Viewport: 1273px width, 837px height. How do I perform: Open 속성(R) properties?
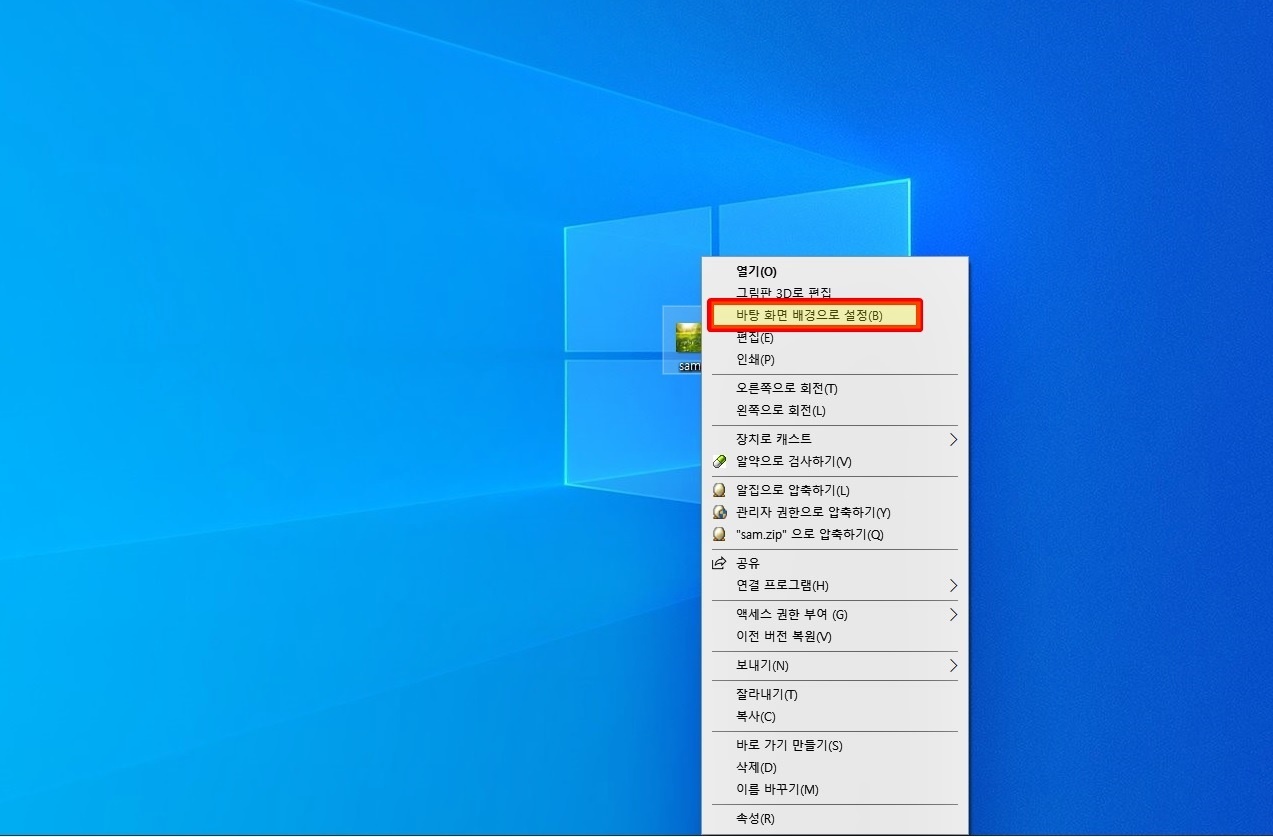click(x=835, y=819)
